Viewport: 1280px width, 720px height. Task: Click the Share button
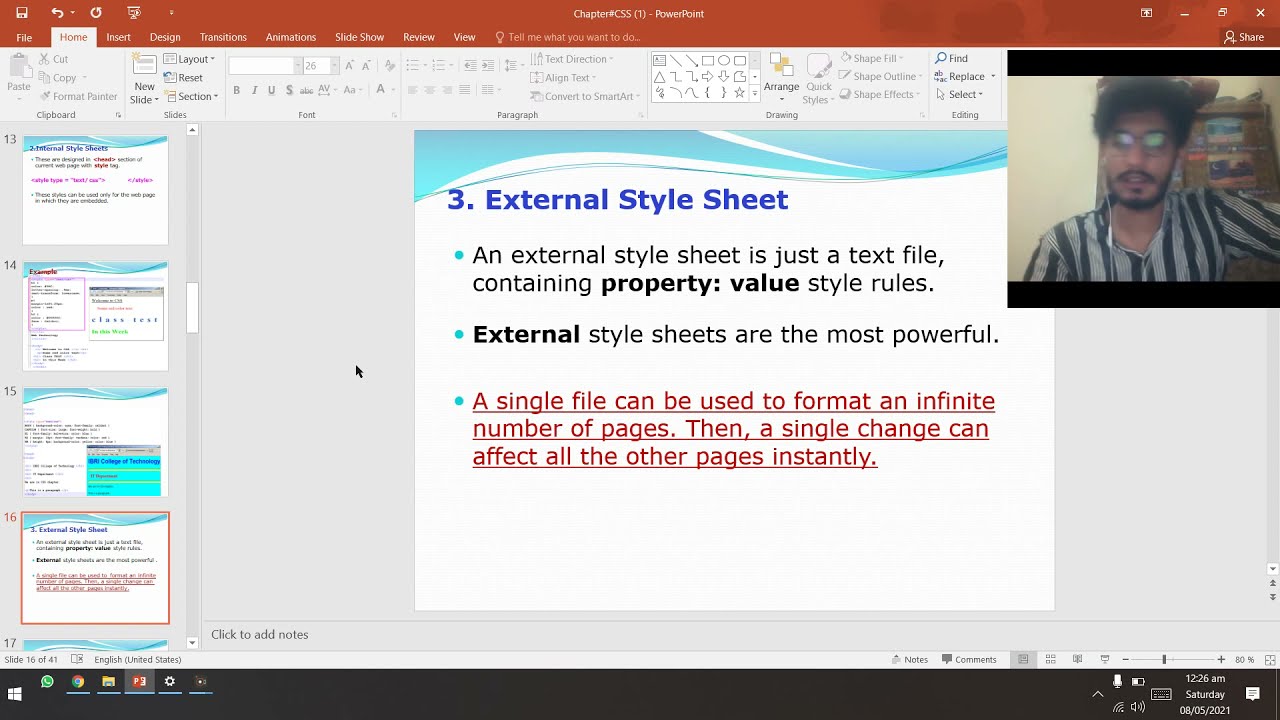(x=1245, y=37)
